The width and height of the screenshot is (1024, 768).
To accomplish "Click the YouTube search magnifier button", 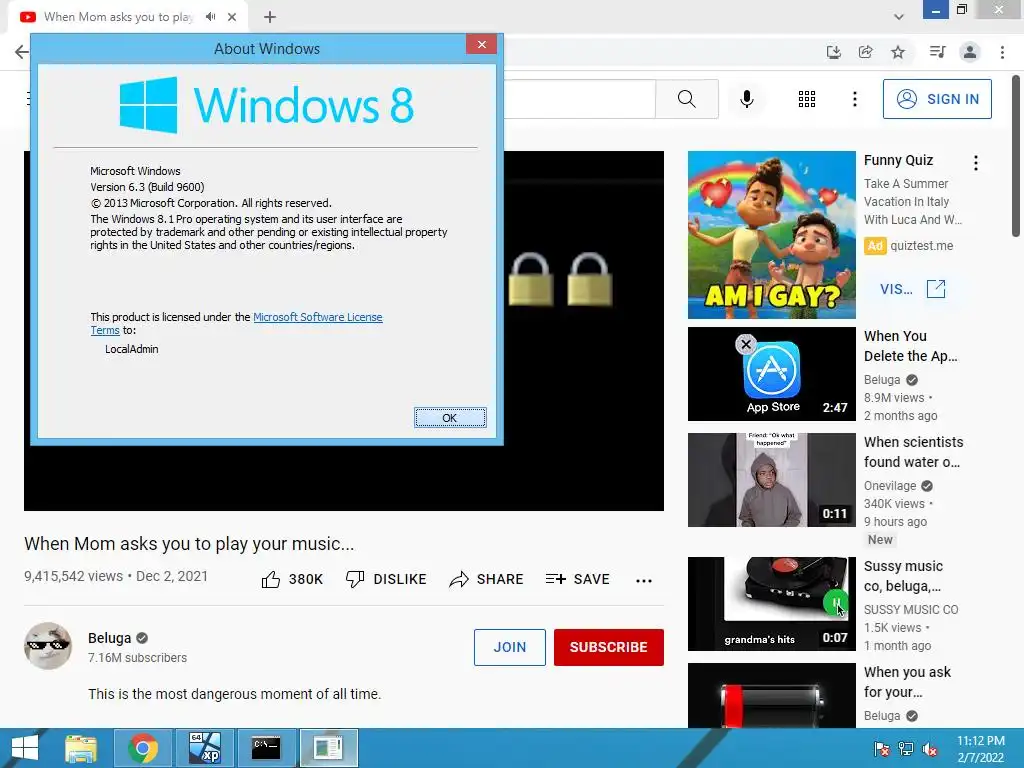I will pos(686,99).
